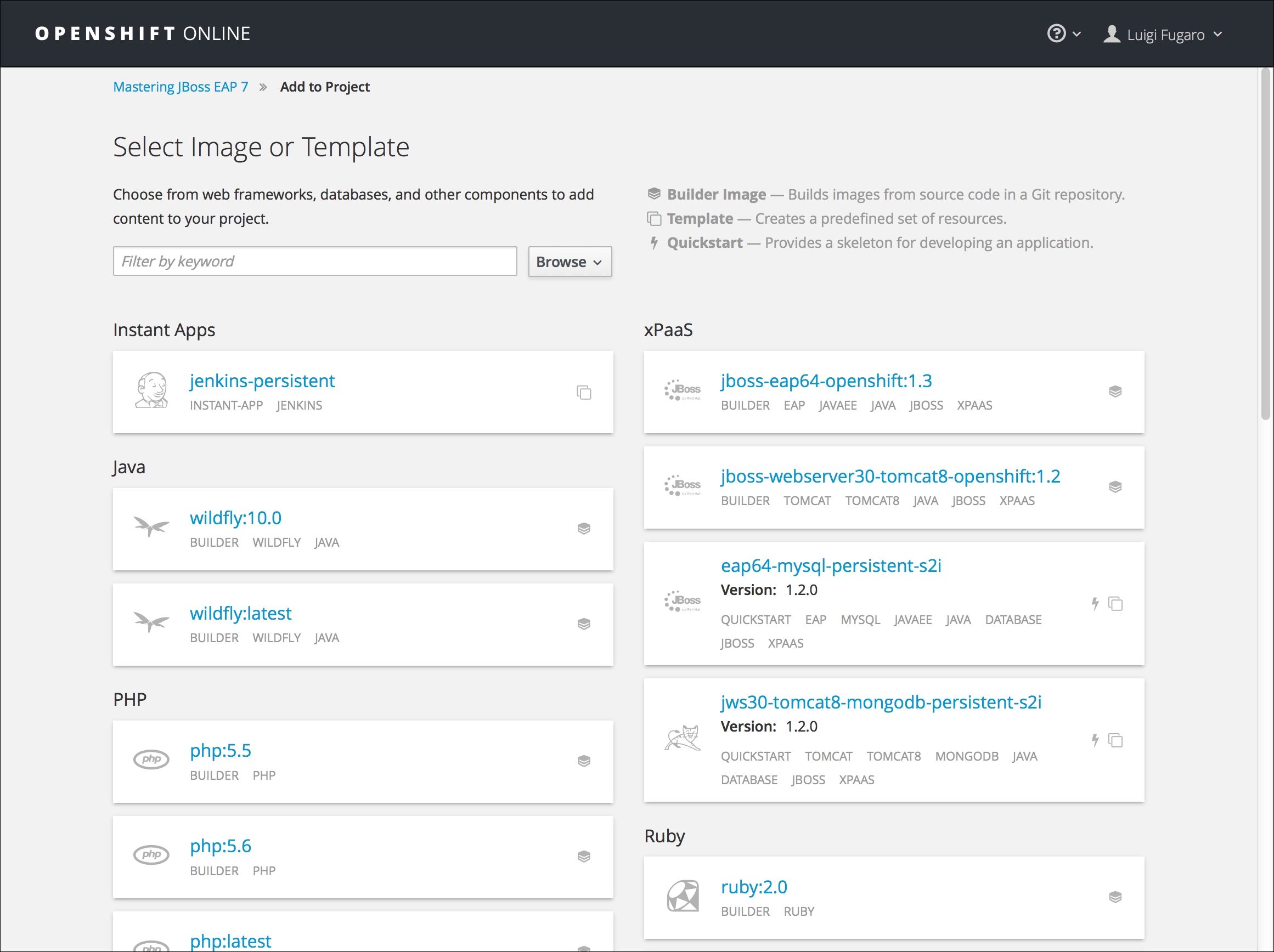The image size is (1274, 952).
Task: Click the 'Java' section heading
Action: pyautogui.click(x=129, y=467)
